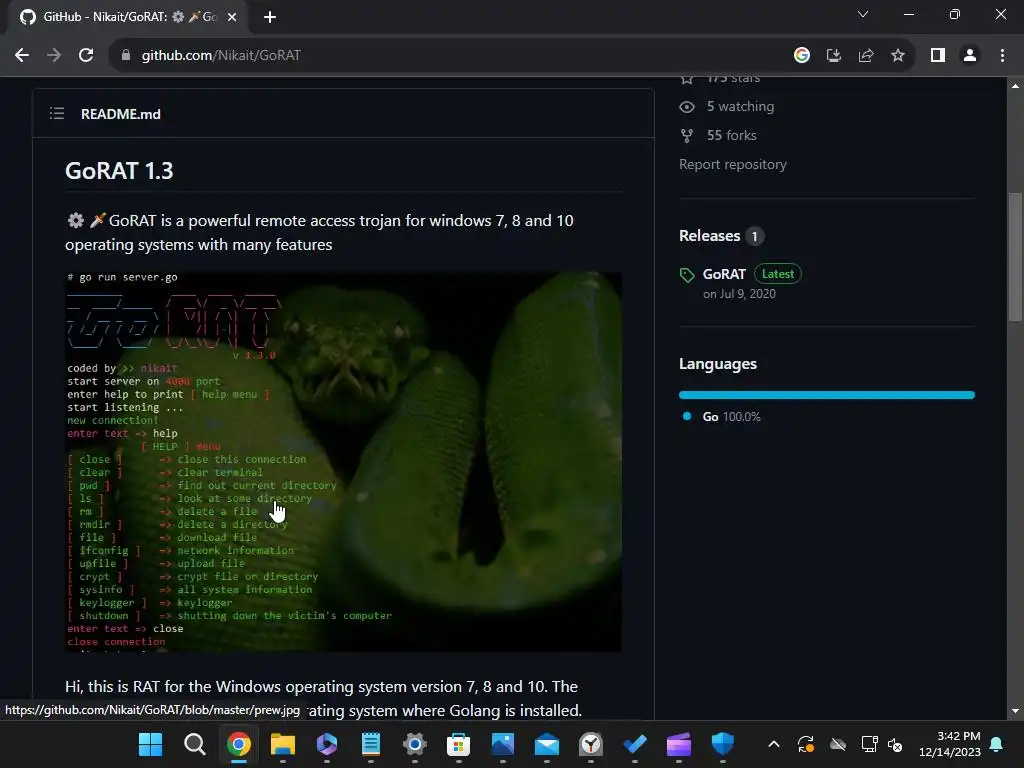
Task: Share this page icon
Action: (866, 56)
